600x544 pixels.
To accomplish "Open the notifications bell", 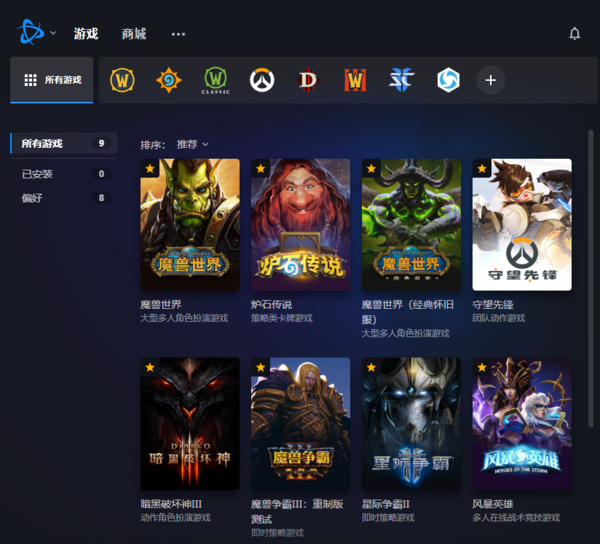I will [x=574, y=34].
